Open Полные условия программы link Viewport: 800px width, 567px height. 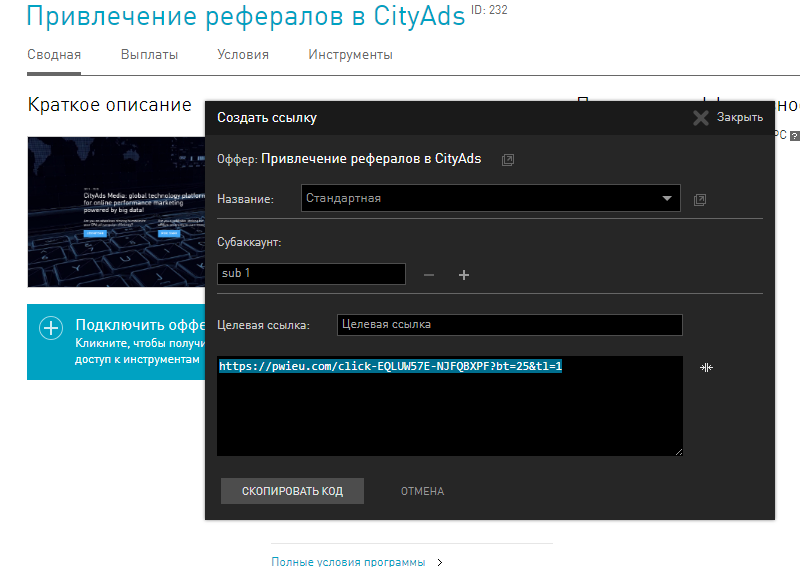tap(348, 561)
